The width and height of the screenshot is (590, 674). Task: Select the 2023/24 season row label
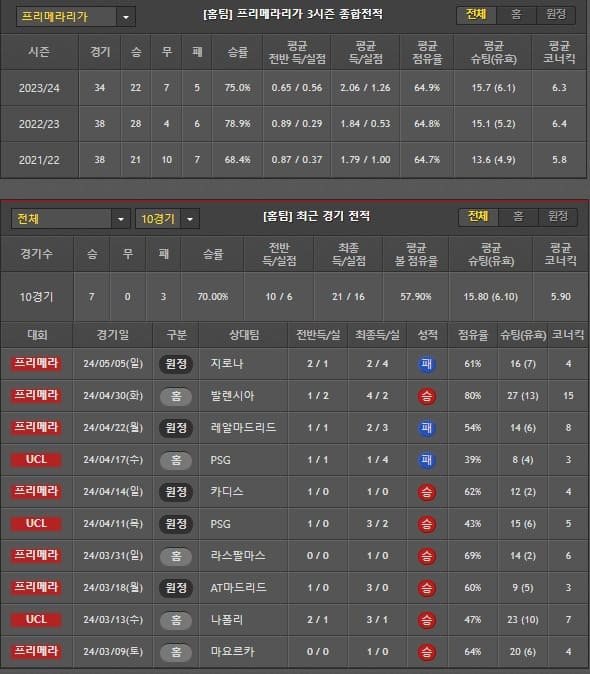tap(39, 88)
